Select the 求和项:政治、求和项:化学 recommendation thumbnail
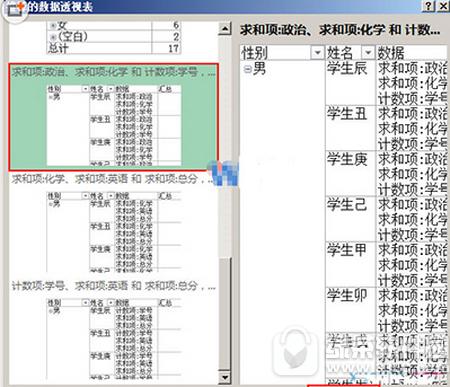This screenshot has height=387, width=450. (x=114, y=117)
